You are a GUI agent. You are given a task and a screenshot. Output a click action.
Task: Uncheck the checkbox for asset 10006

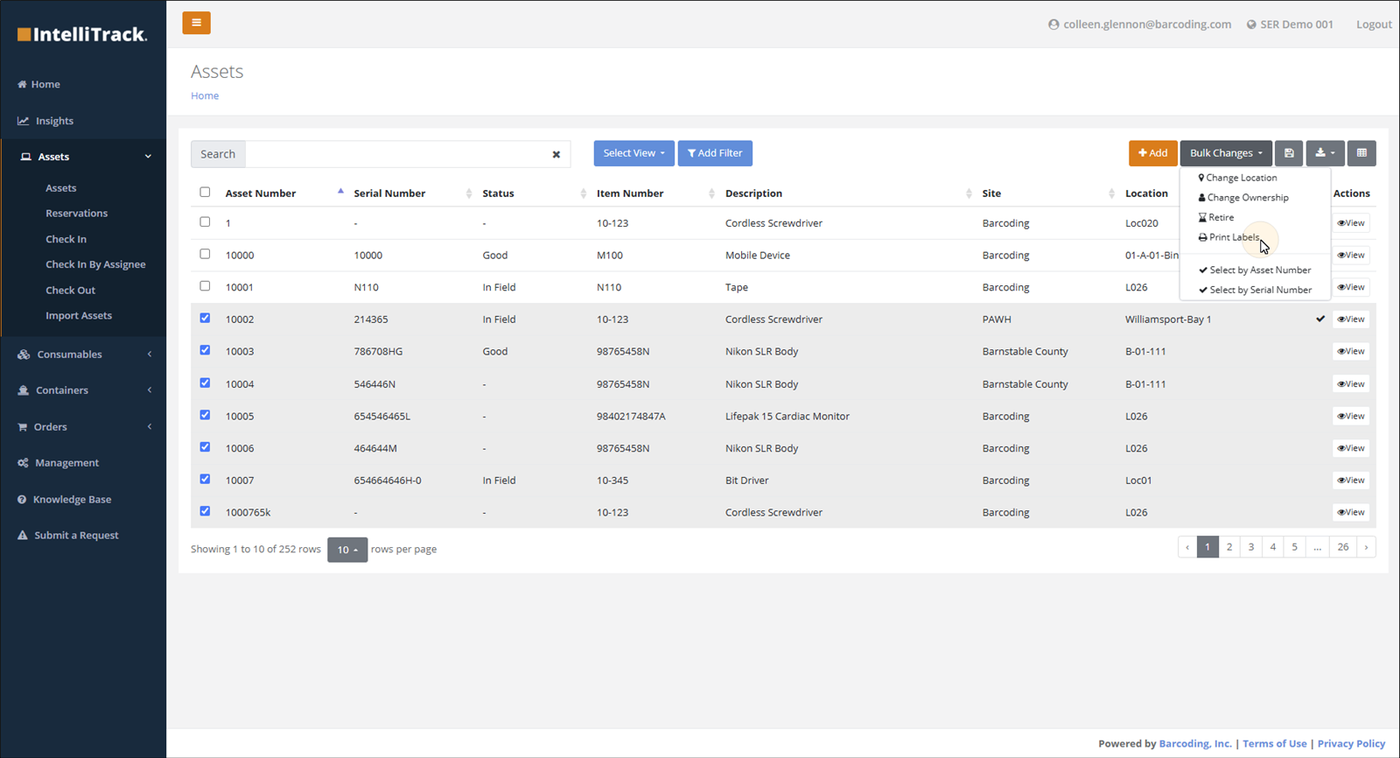point(205,447)
